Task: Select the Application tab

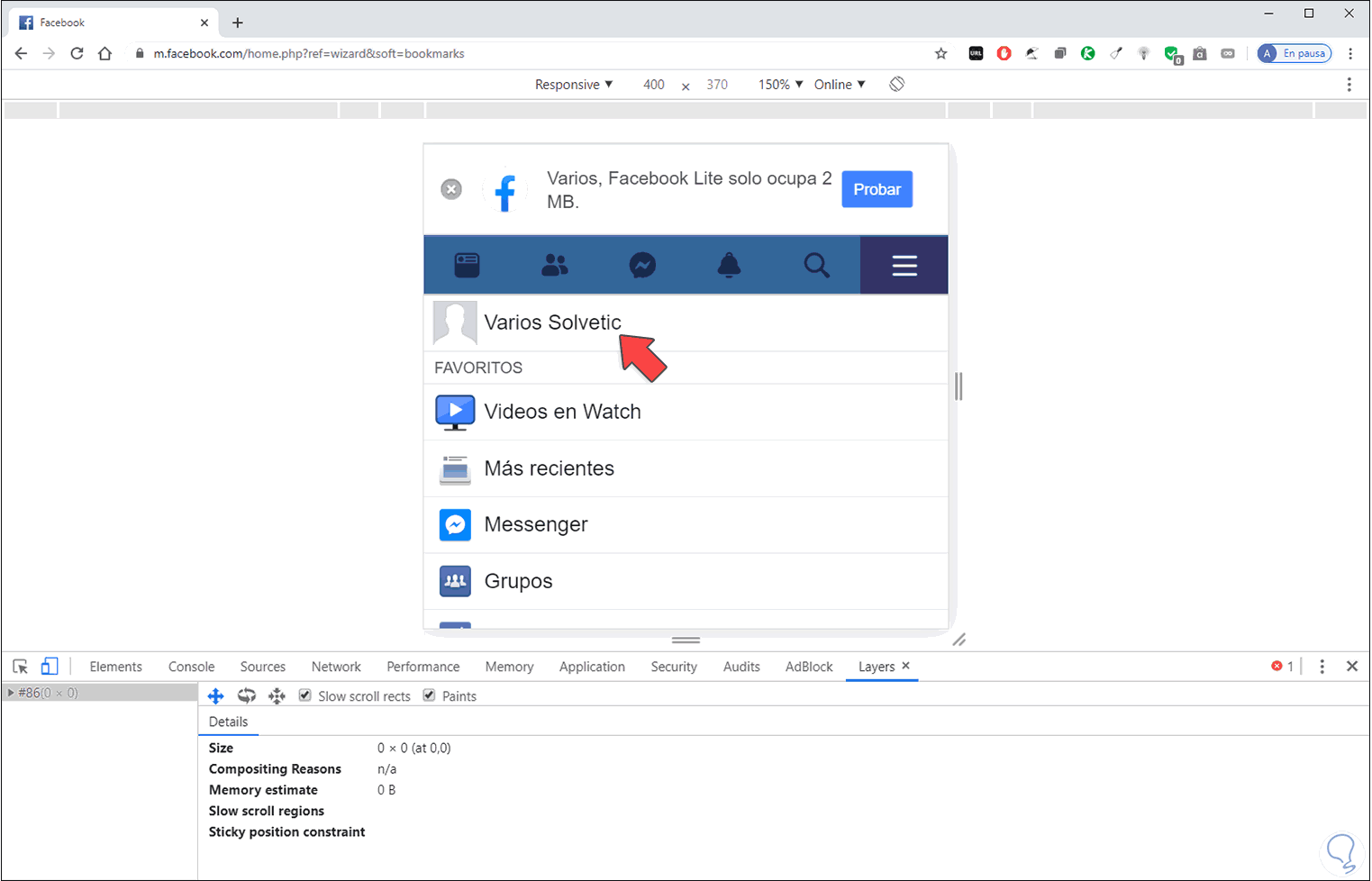Action: (x=592, y=667)
